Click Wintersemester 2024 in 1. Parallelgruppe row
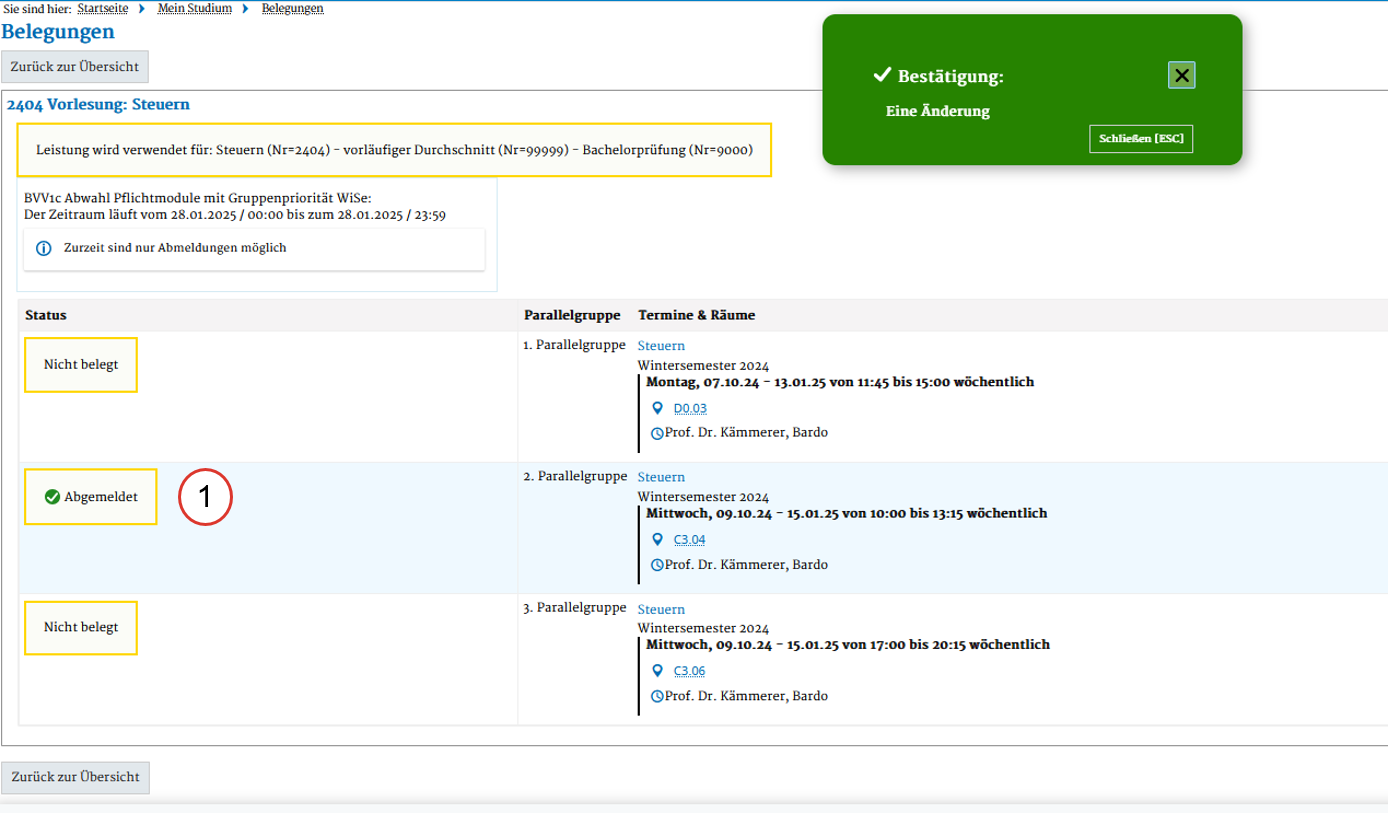 [703, 366]
